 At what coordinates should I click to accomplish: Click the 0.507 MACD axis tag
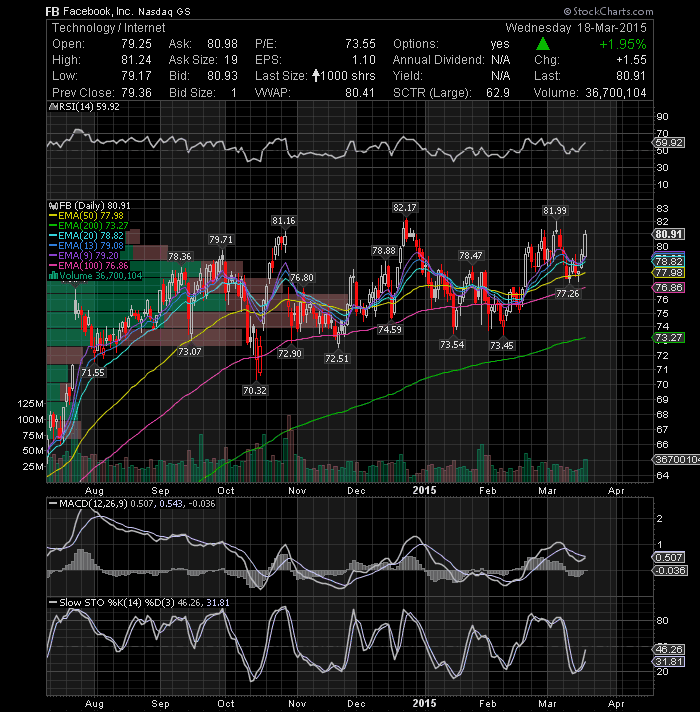669,557
